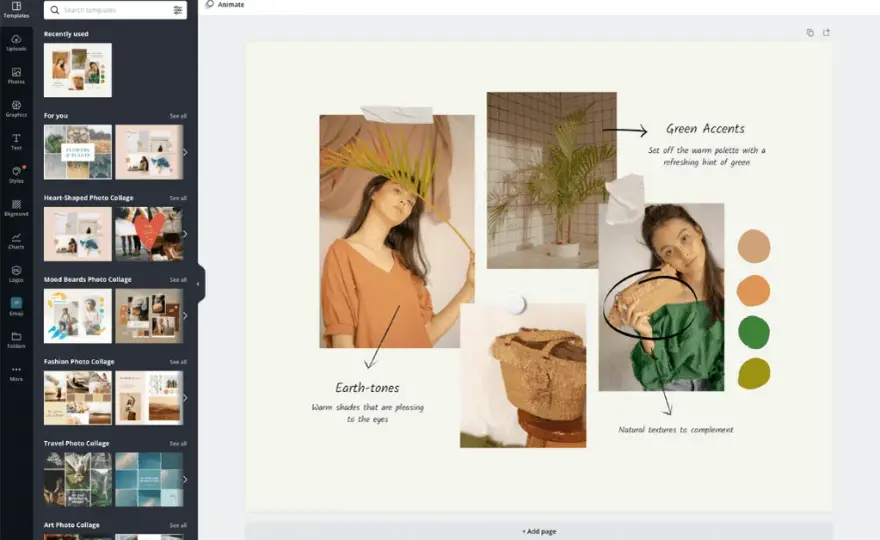Screen dimensions: 880x540
Task: See all Heart-Shaped Photo Collage templates
Action: [178, 198]
